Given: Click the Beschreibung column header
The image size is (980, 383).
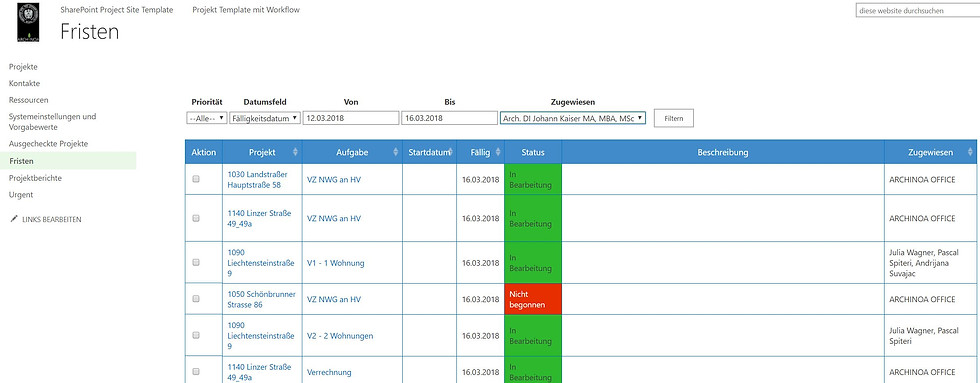Looking at the screenshot, I should click(x=722, y=152).
